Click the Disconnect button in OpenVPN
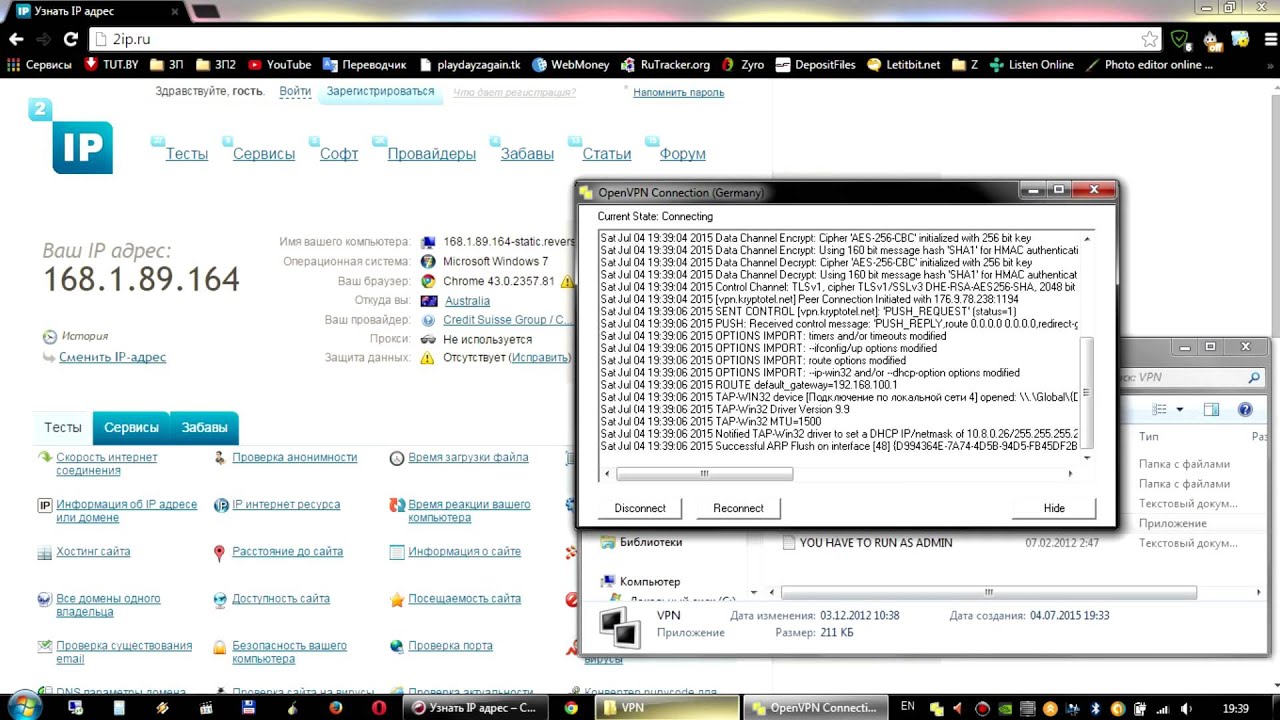The height and width of the screenshot is (720, 1280). pos(640,508)
